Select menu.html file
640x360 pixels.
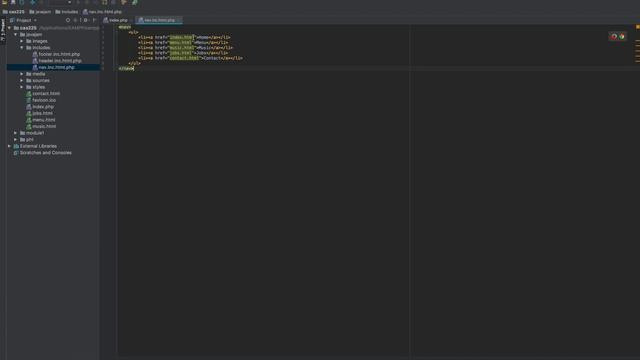[x=41, y=120]
